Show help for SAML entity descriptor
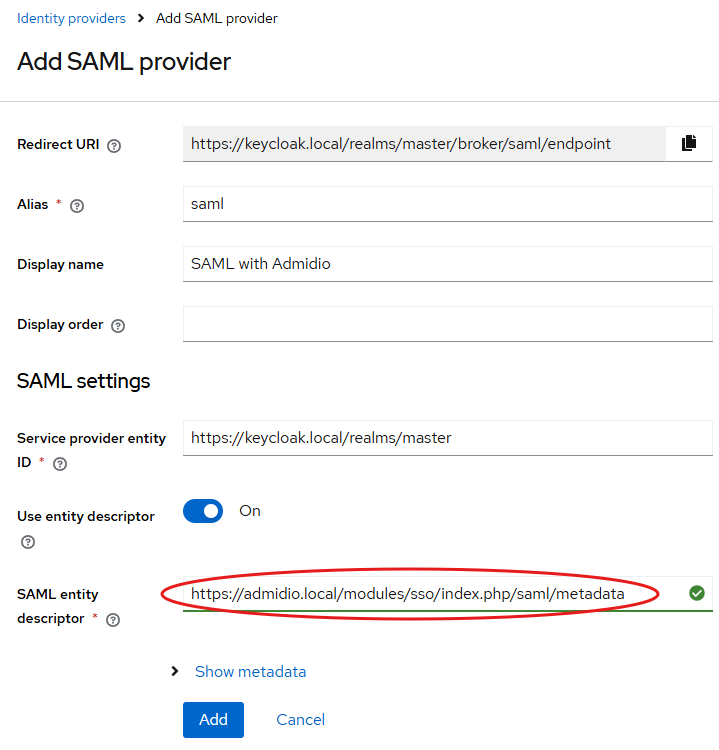 (x=113, y=619)
